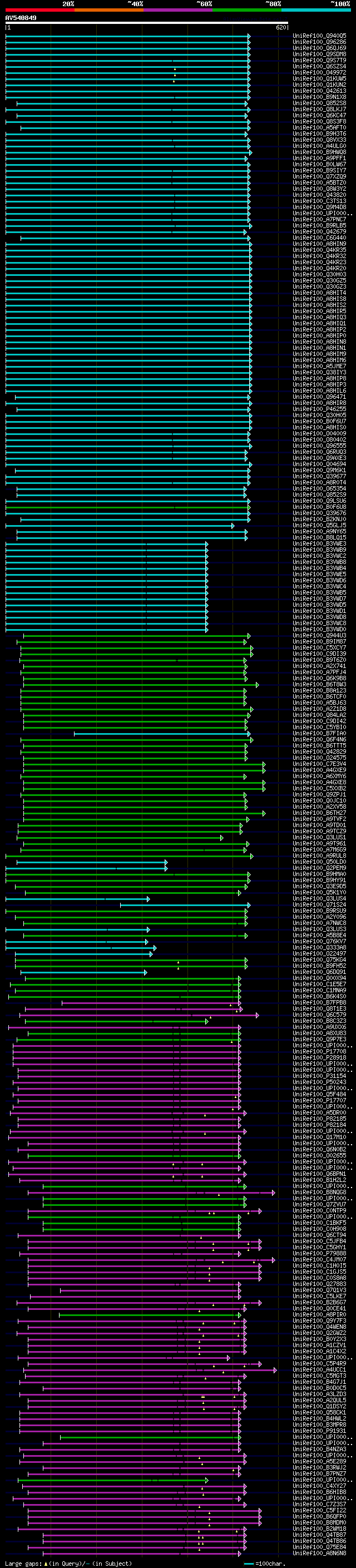Viewport: 356px width, 1568px height.
Task: Click the scale end value 620
Action: (280, 27)
